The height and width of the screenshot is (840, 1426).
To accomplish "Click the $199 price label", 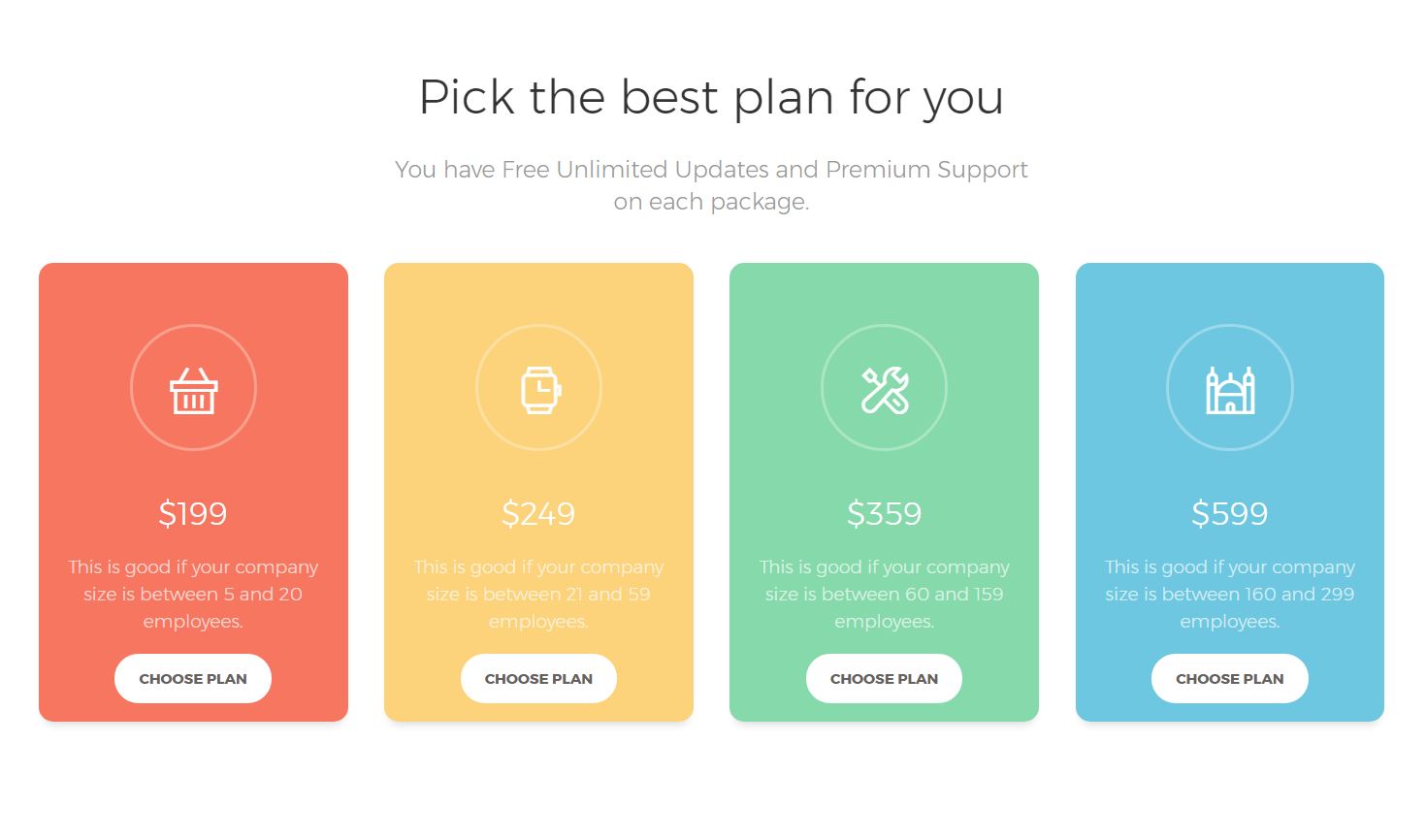I will click(193, 514).
